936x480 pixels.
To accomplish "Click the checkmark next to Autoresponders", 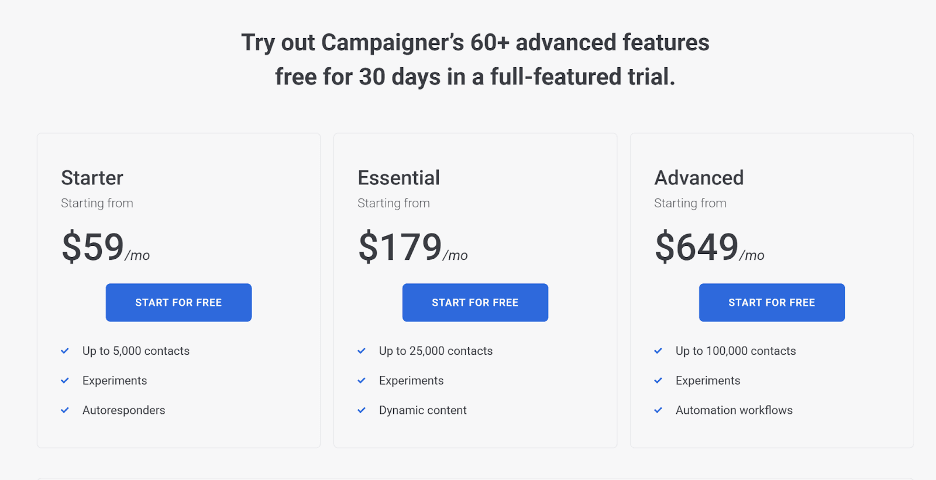I will (65, 410).
